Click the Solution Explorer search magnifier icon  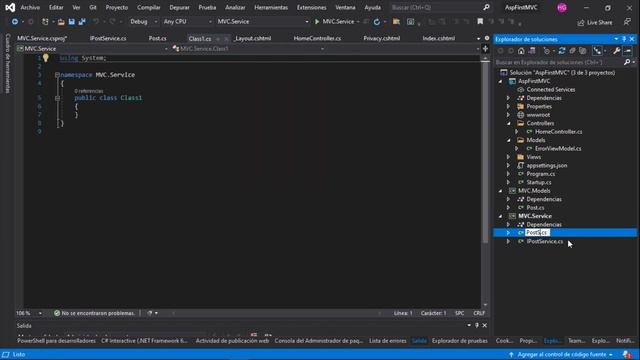[x=627, y=62]
